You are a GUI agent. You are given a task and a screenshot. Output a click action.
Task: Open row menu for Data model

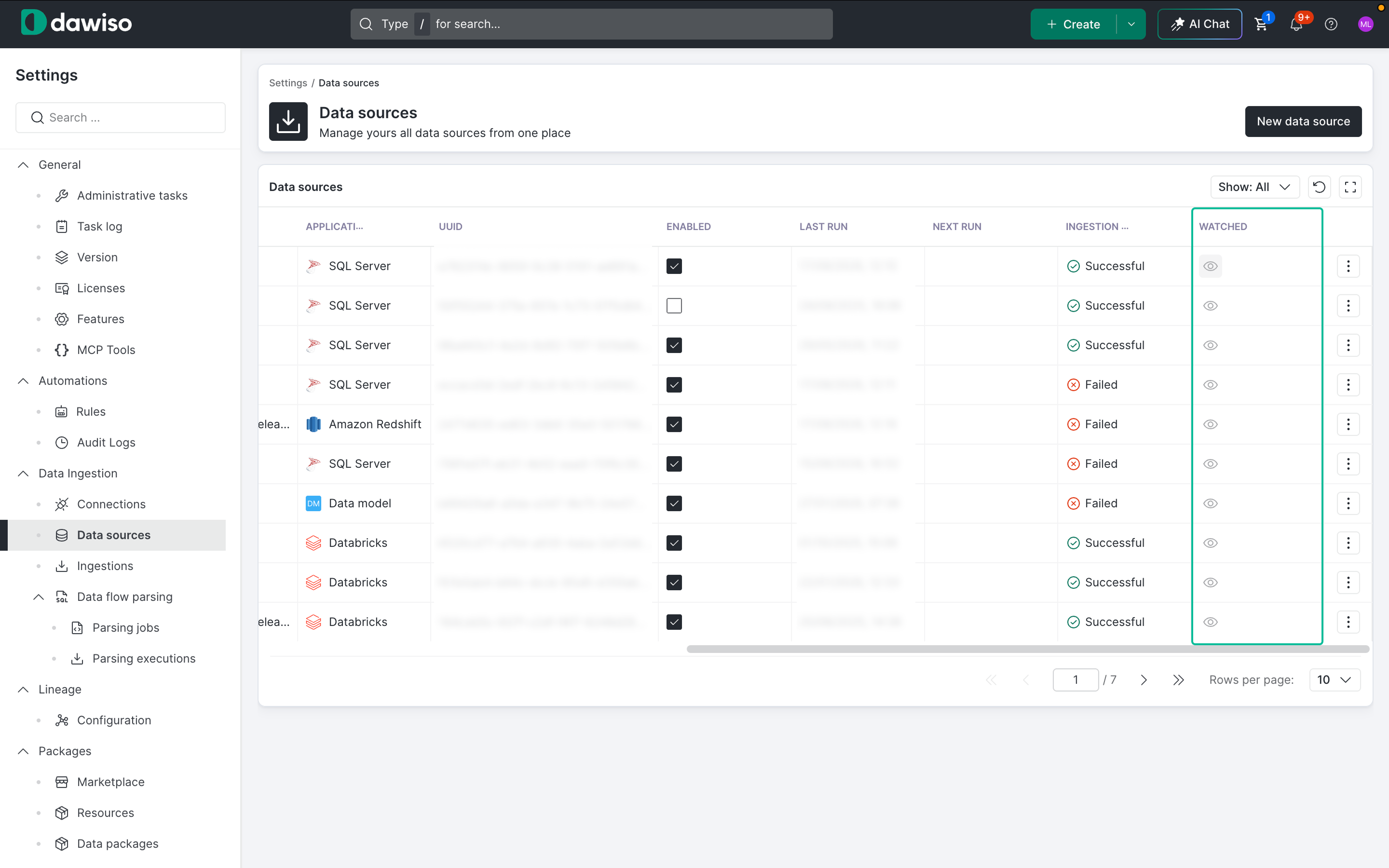[x=1348, y=503]
